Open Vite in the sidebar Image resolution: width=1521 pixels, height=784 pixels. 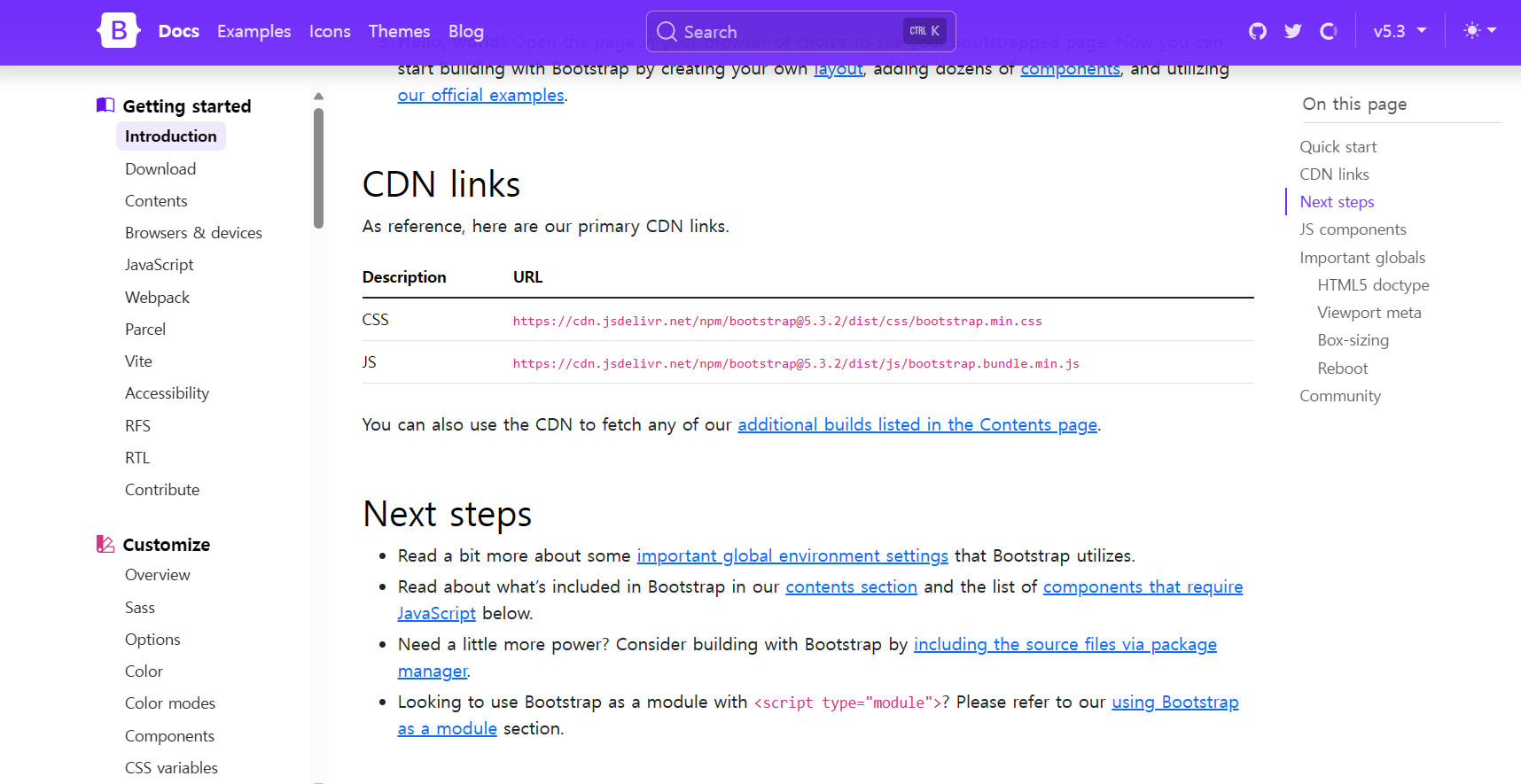tap(138, 361)
